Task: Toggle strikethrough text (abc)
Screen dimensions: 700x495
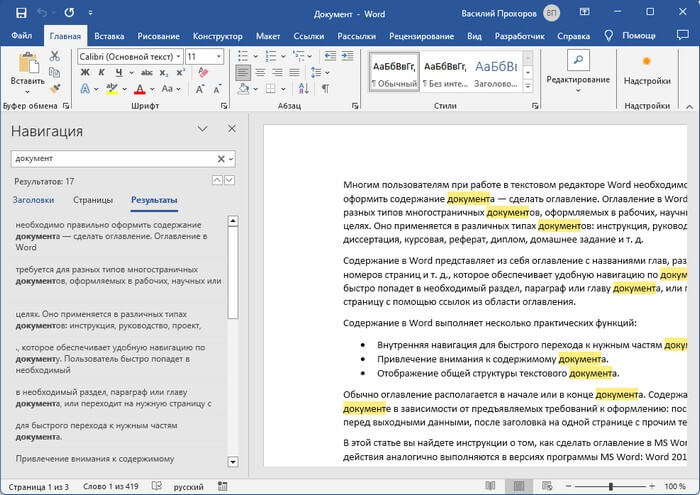Action: pyautogui.click(x=146, y=72)
